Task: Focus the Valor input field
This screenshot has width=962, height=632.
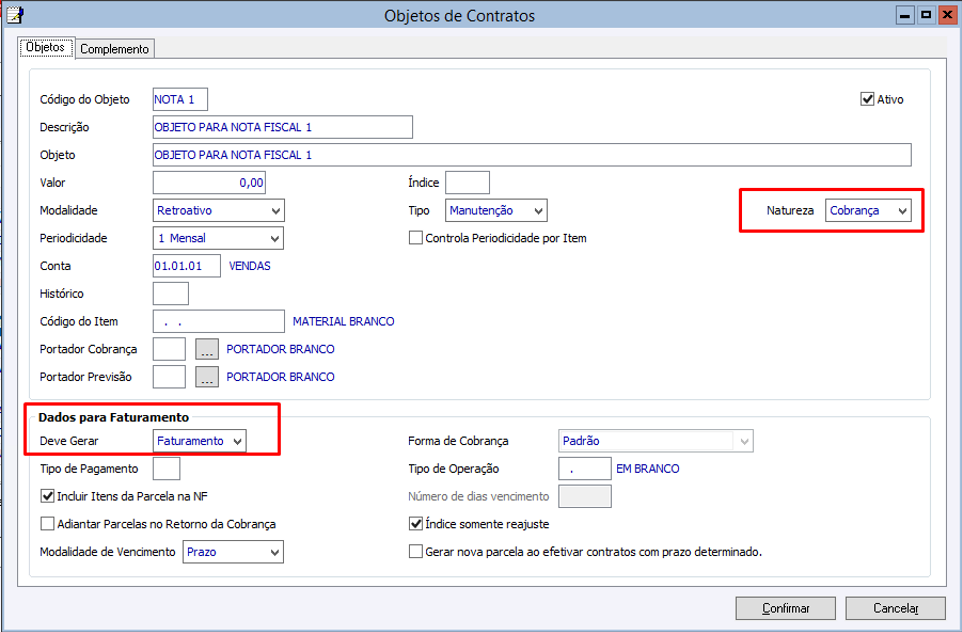Action: pyautogui.click(x=209, y=183)
